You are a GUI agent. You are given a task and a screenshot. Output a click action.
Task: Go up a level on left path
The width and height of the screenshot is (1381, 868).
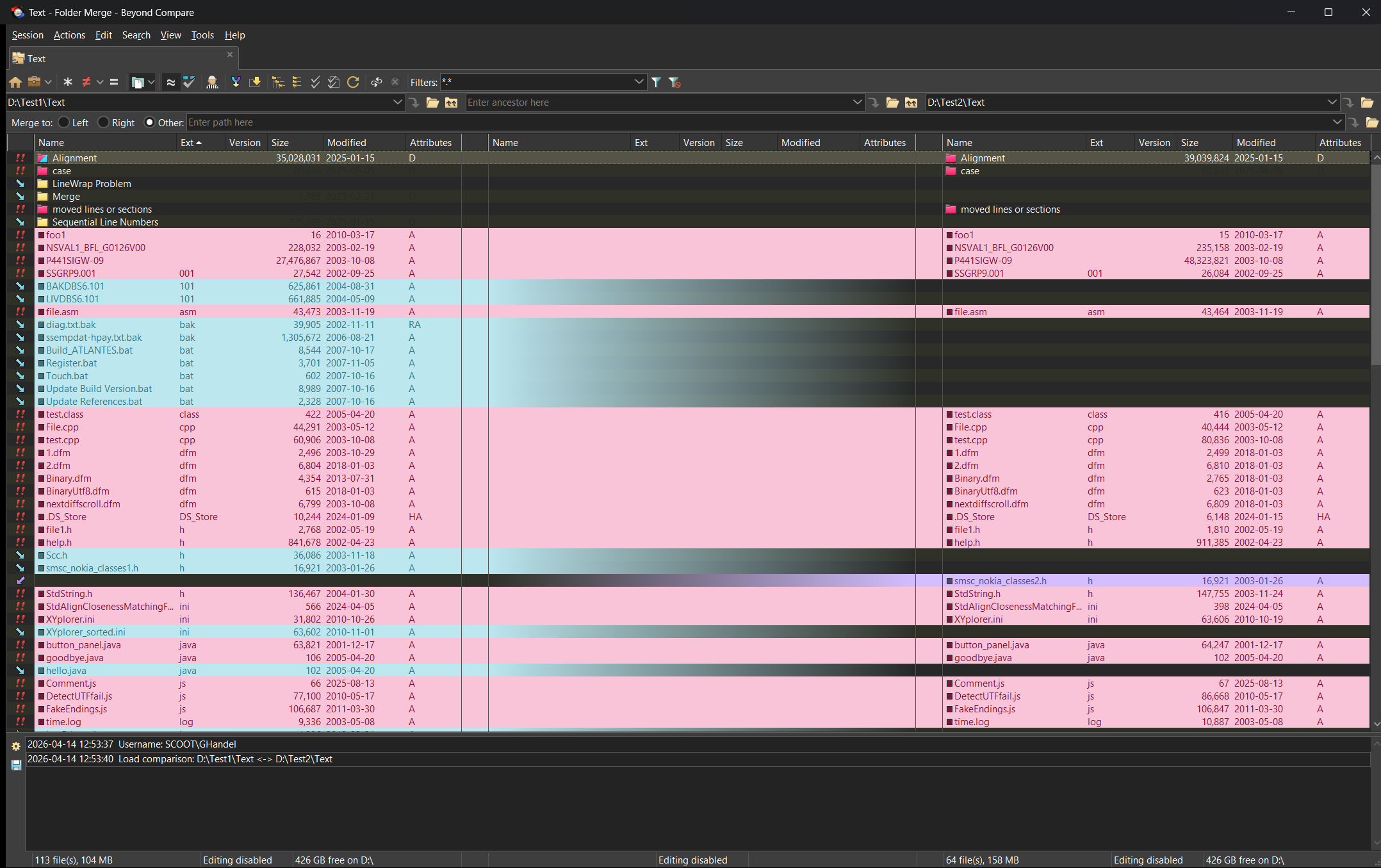click(x=452, y=102)
